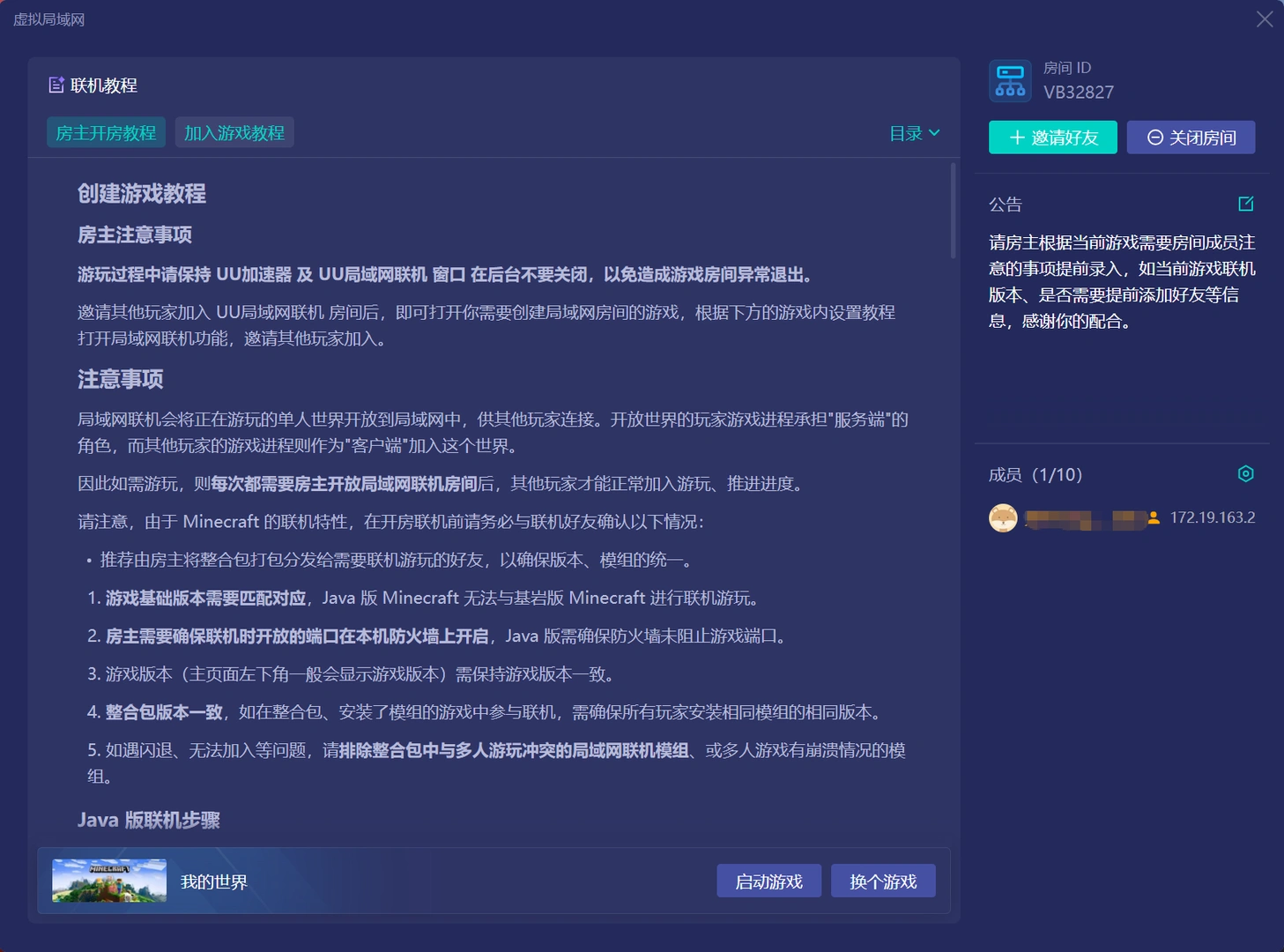The width and height of the screenshot is (1284, 952).
Task: Click the 公告 announcement text
Action: pyautogui.click(x=1121, y=281)
